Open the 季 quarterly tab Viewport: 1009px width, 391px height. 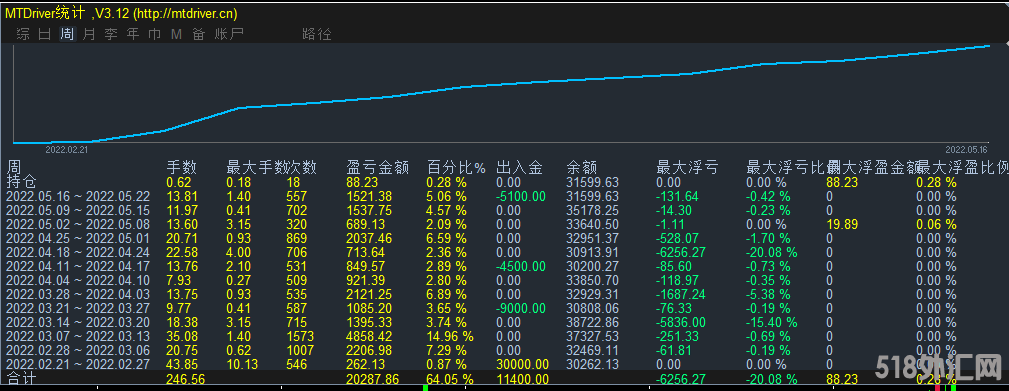pos(111,34)
